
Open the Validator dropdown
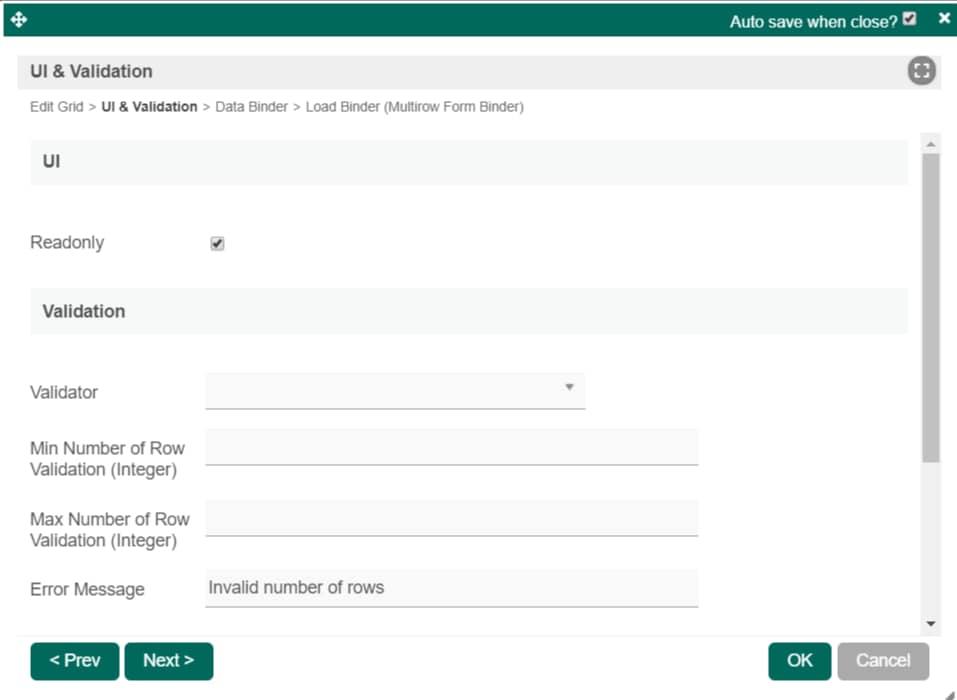[395, 391]
